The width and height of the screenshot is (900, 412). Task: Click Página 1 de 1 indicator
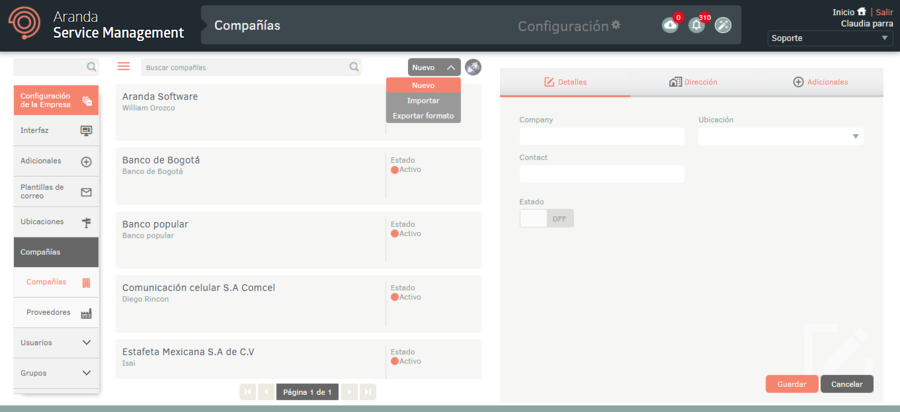tap(308, 392)
